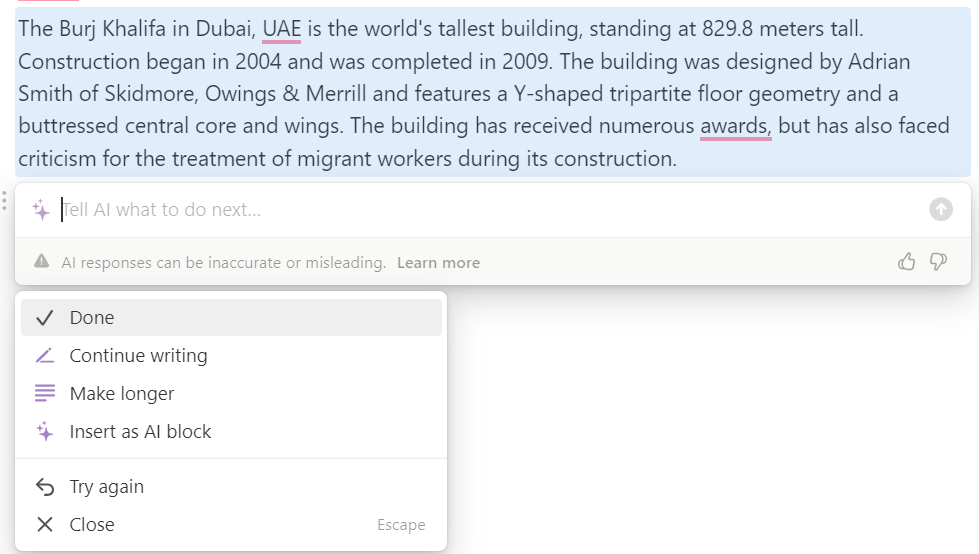979x554 pixels.
Task: Click the Done checkmark icon
Action: tap(44, 318)
